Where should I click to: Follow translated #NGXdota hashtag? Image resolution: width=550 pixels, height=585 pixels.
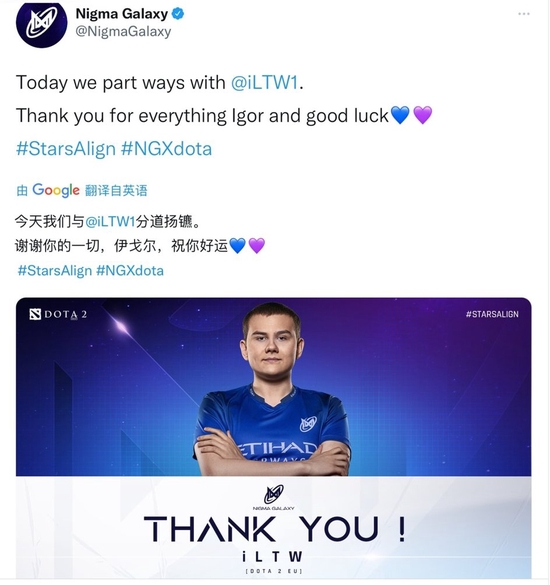point(130,270)
